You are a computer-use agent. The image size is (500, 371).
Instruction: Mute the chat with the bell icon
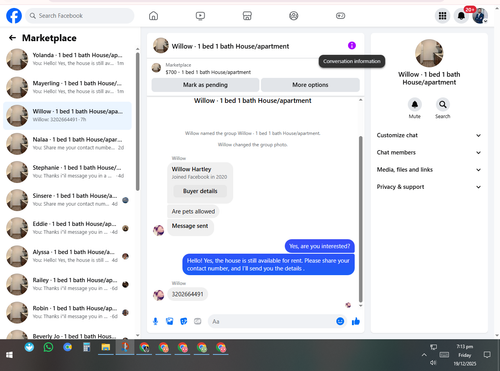point(415,105)
